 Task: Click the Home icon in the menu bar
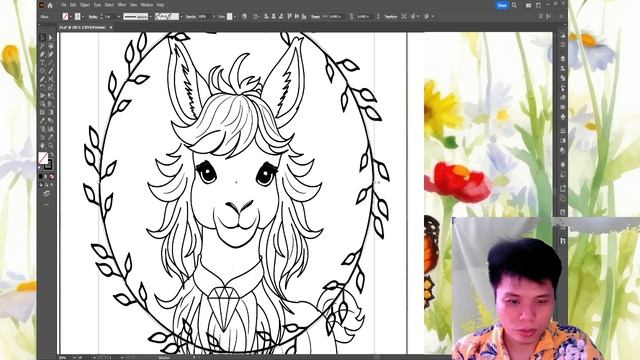pyautogui.click(x=50, y=5)
